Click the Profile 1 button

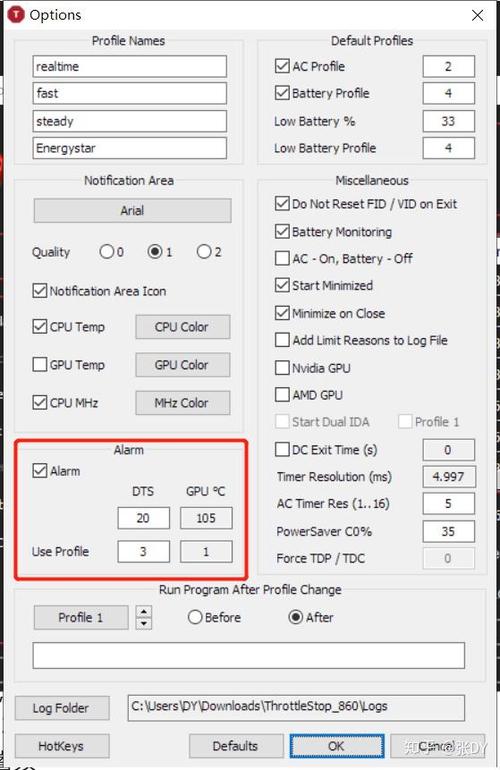pyautogui.click(x=81, y=617)
